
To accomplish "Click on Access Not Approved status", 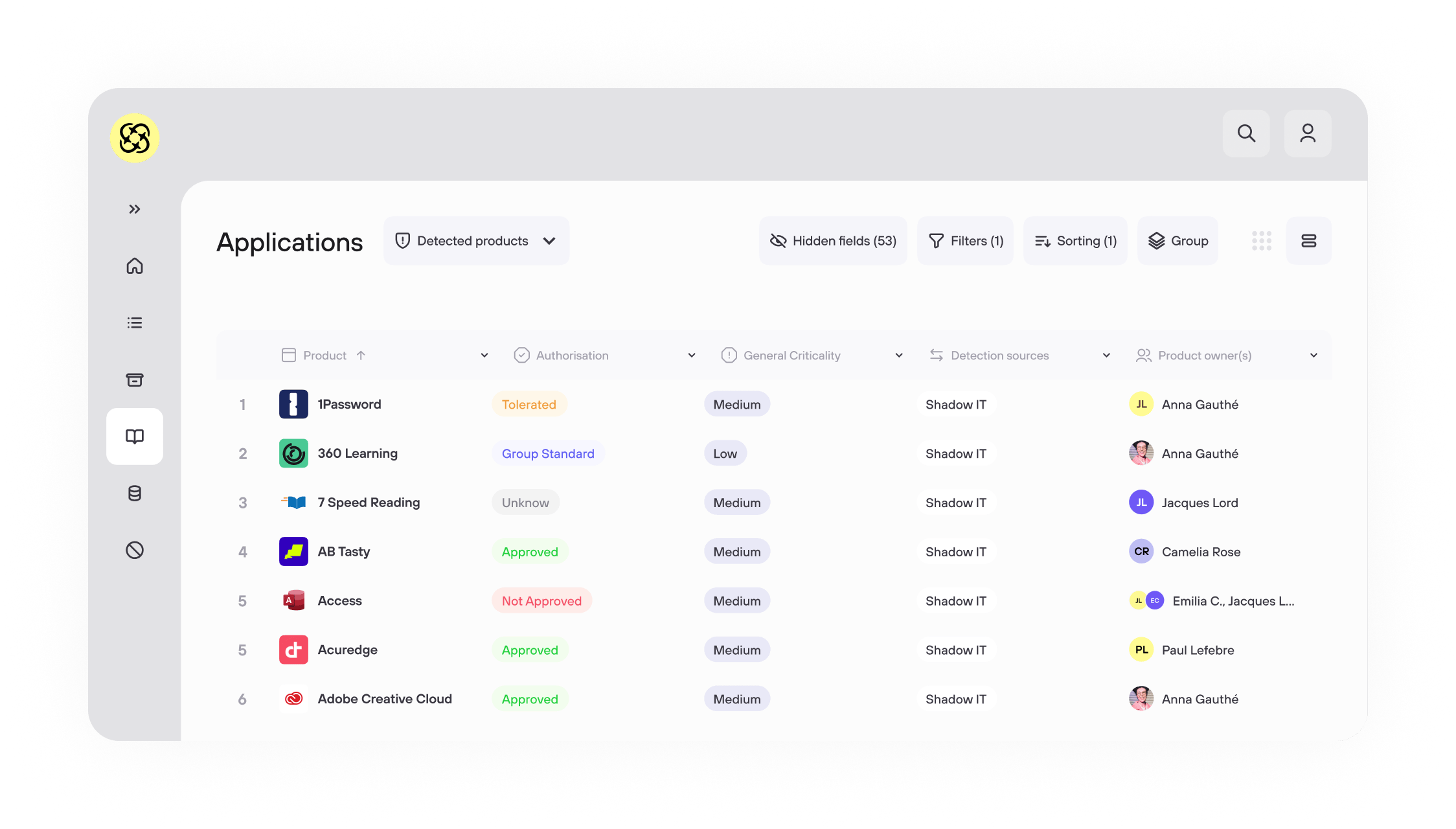I will click(x=541, y=600).
